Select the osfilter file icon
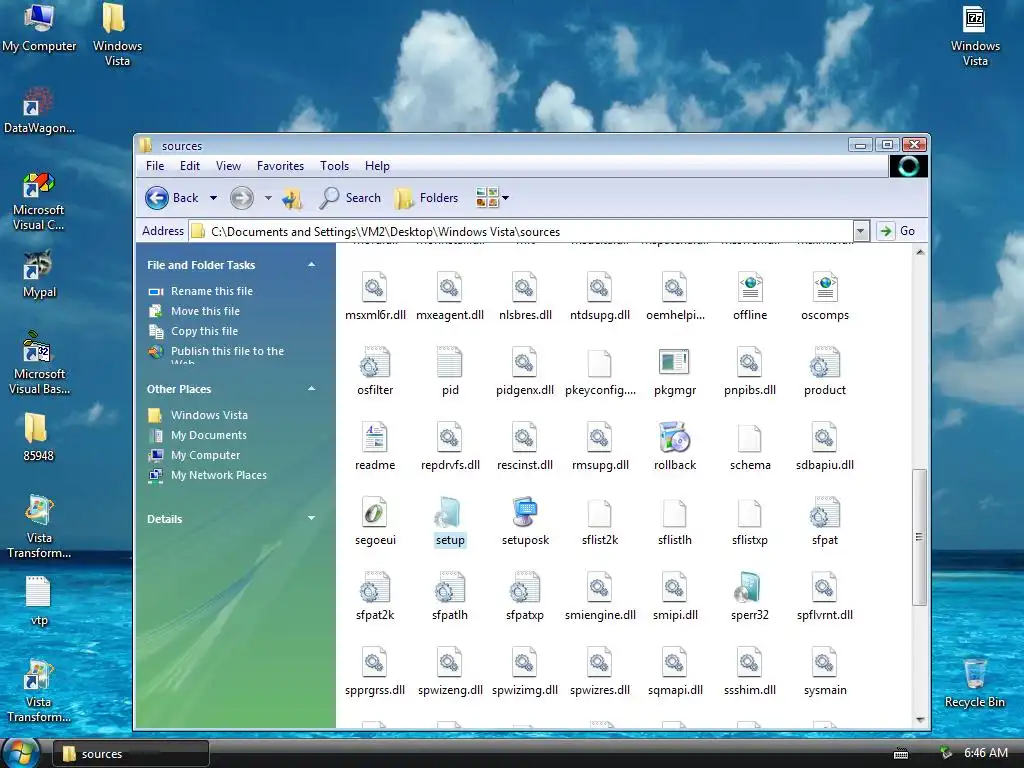This screenshot has height=768, width=1024. pyautogui.click(x=375, y=362)
